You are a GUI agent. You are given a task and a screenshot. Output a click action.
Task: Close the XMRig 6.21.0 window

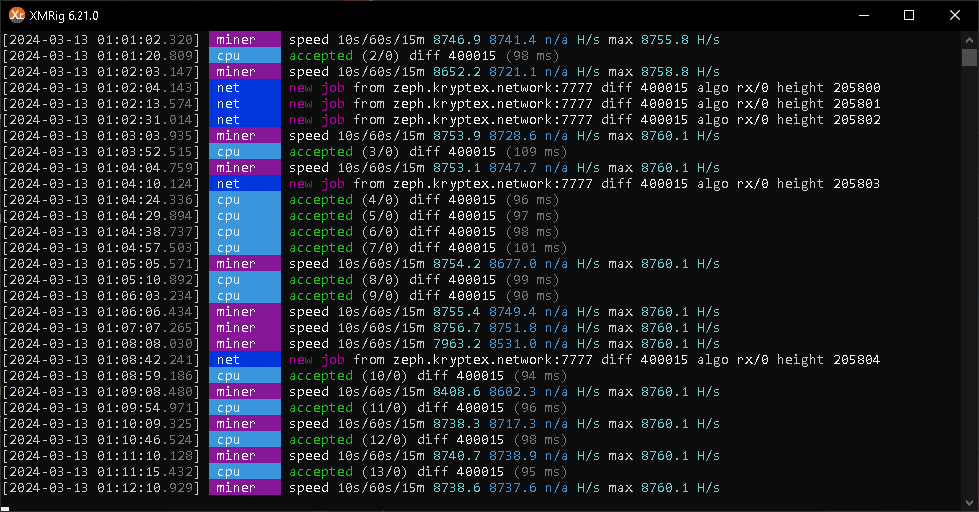(955, 15)
